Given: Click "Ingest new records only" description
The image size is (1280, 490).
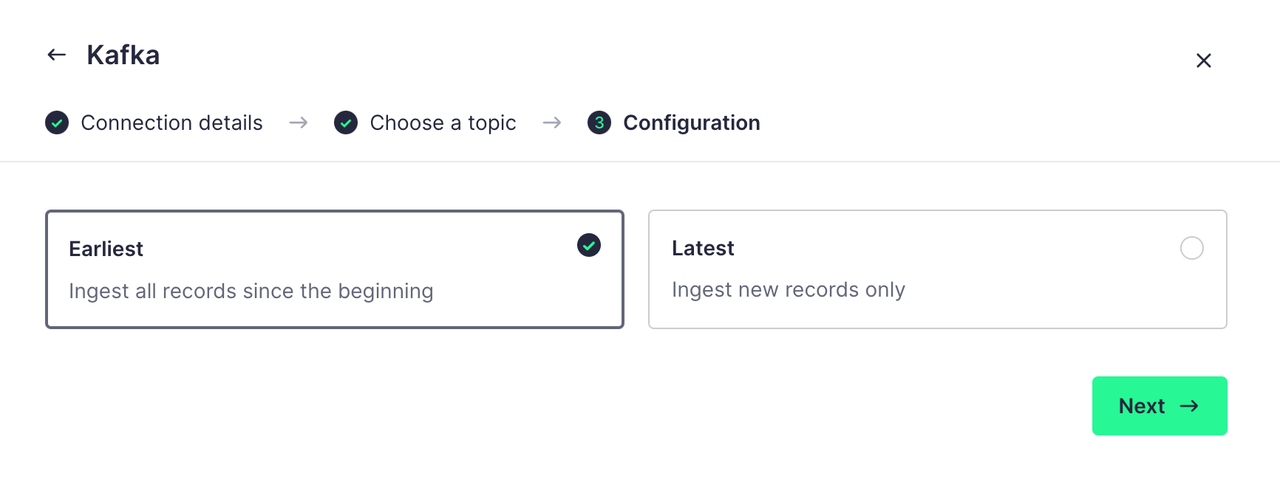Looking at the screenshot, I should click(x=788, y=290).
